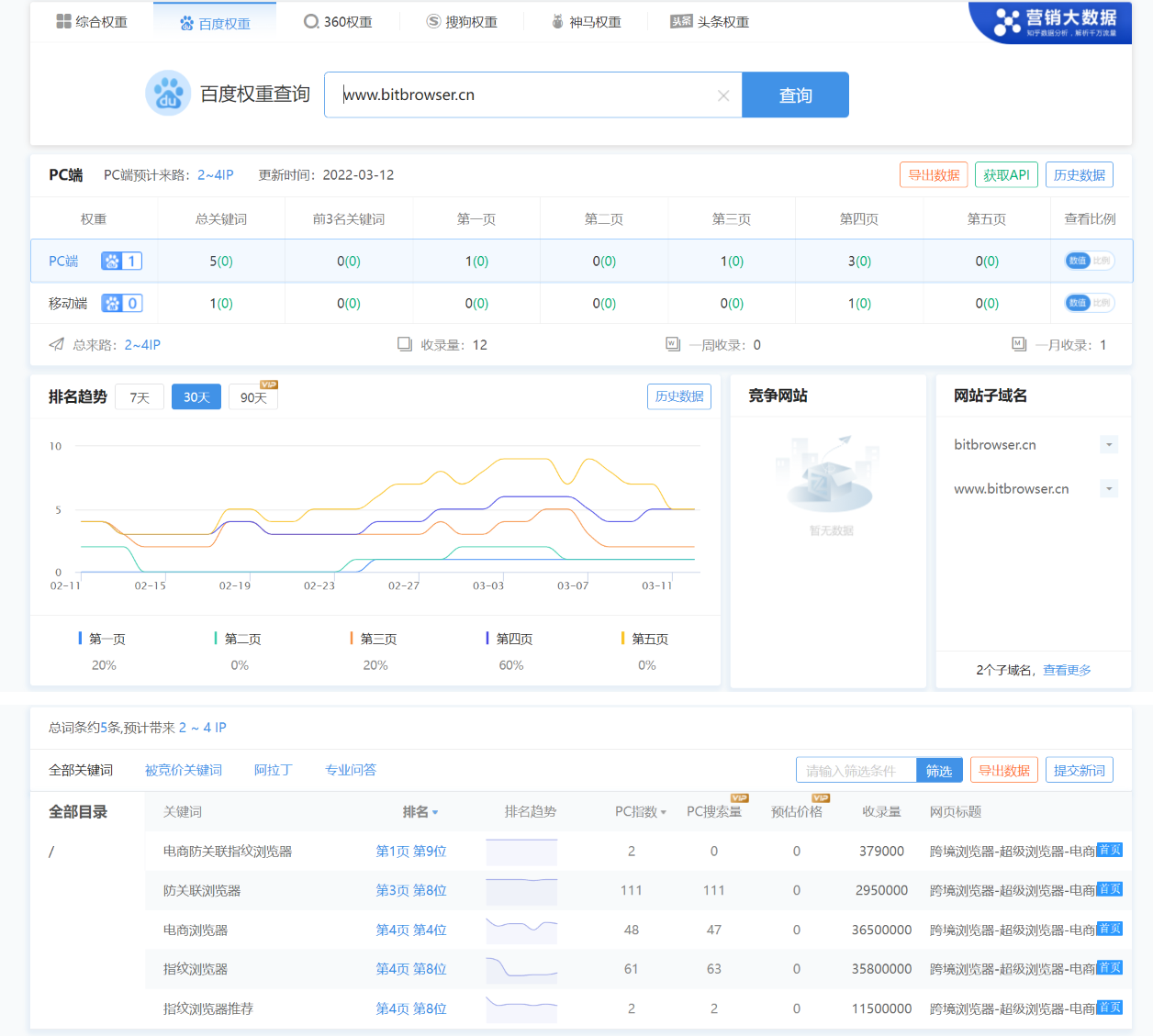This screenshot has width=1153, height=1036.
Task: Click 导出数据 in keywords section
Action: coord(1004,770)
